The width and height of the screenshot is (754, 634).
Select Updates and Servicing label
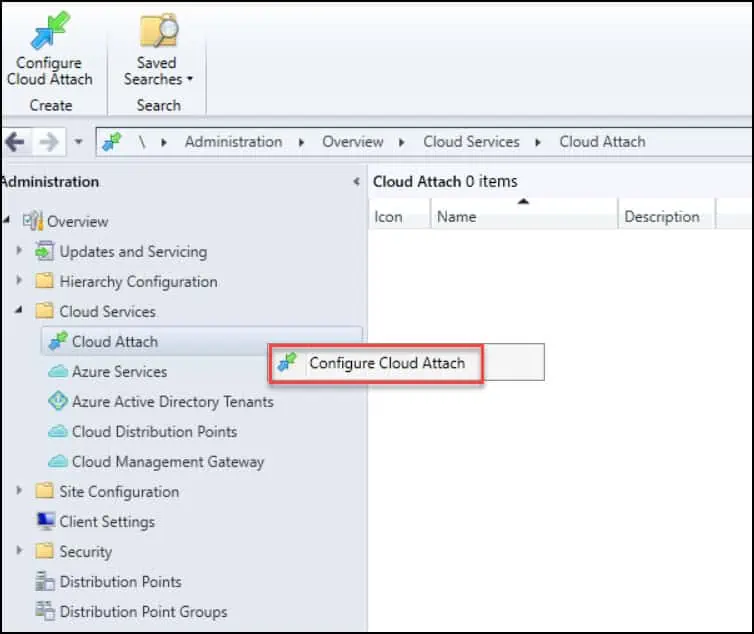[x=133, y=252]
